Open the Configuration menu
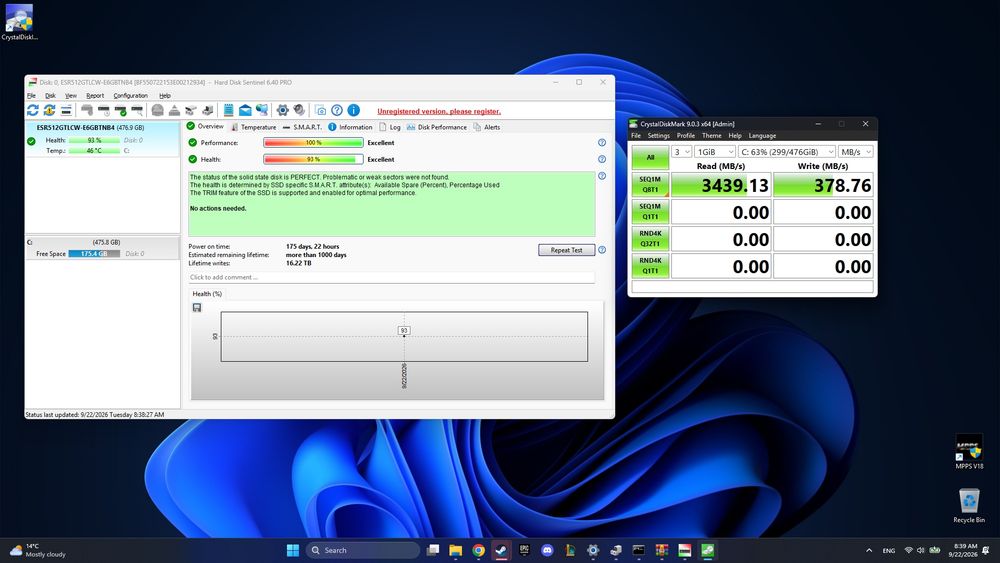The height and width of the screenshot is (563, 1000). tap(131, 96)
